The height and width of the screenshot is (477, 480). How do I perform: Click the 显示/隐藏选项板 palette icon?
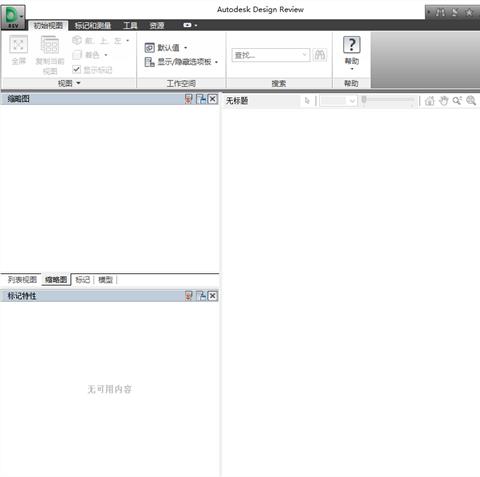[149, 62]
